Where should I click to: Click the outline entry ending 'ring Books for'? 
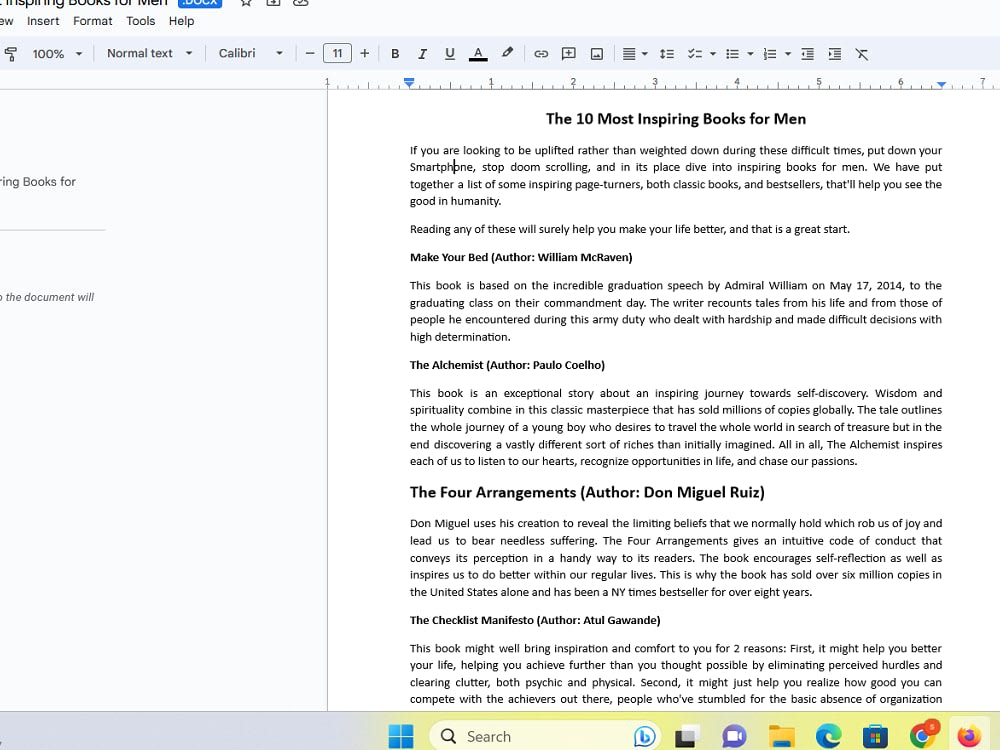click(38, 182)
